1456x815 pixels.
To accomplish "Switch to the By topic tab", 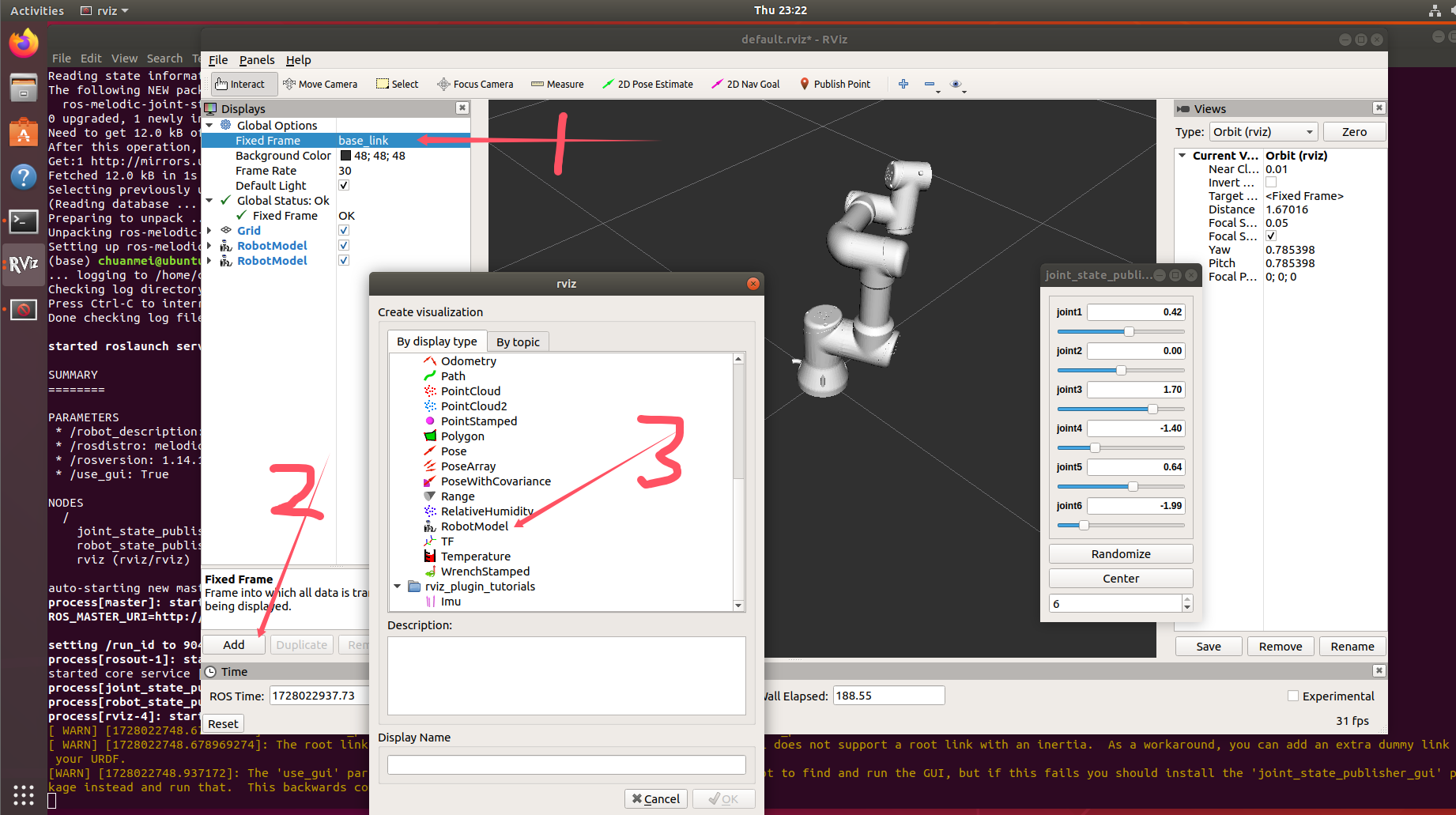I will coord(518,341).
